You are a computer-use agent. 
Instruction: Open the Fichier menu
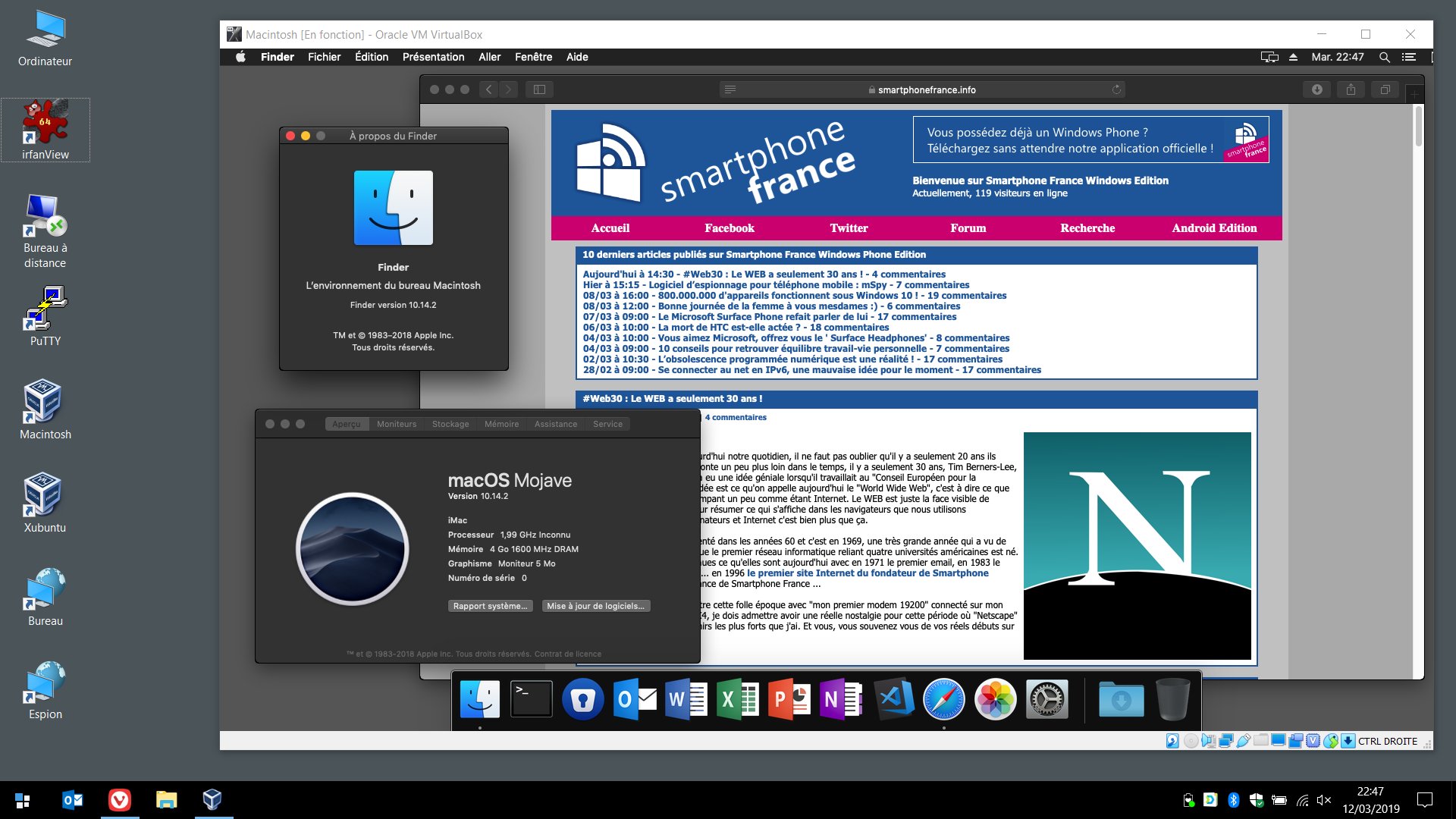324,57
